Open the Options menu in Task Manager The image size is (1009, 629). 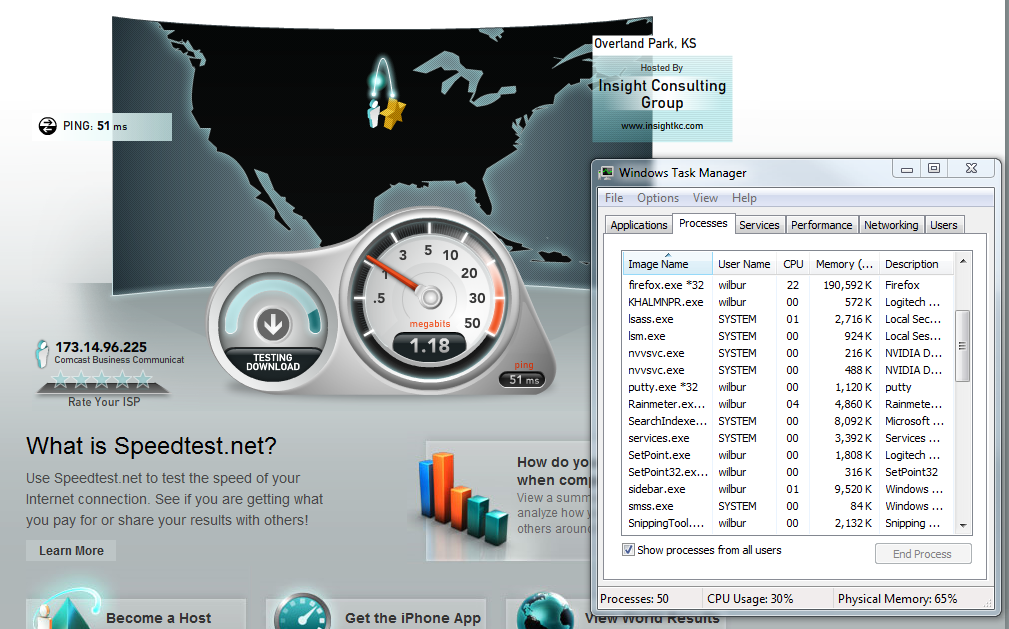pos(658,198)
